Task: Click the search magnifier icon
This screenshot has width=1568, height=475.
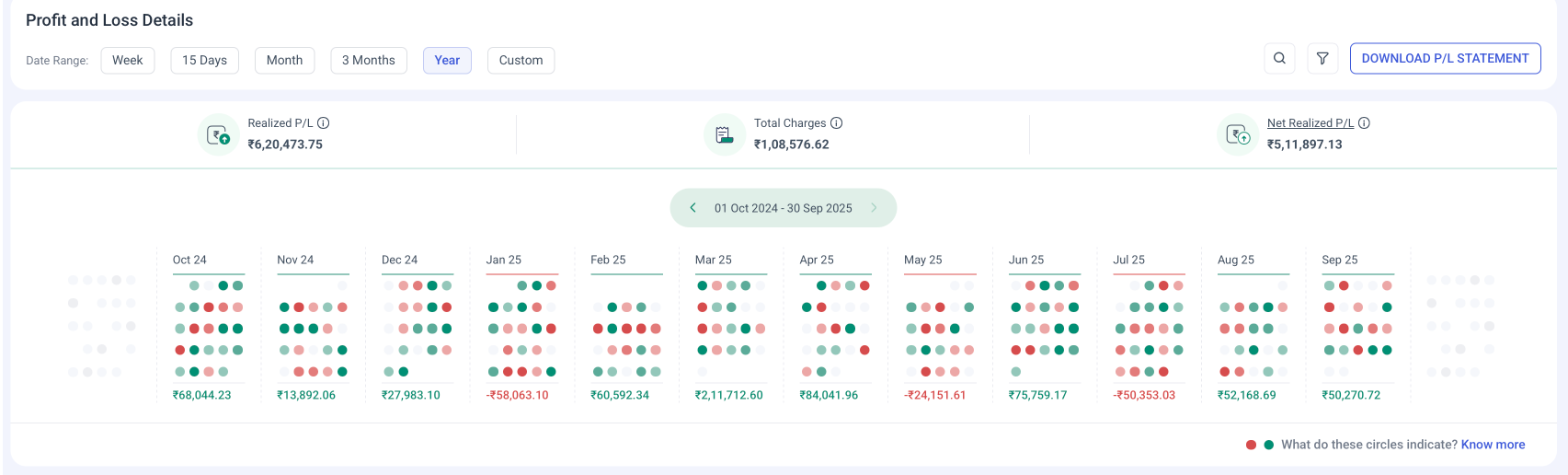Action: pos(1279,58)
